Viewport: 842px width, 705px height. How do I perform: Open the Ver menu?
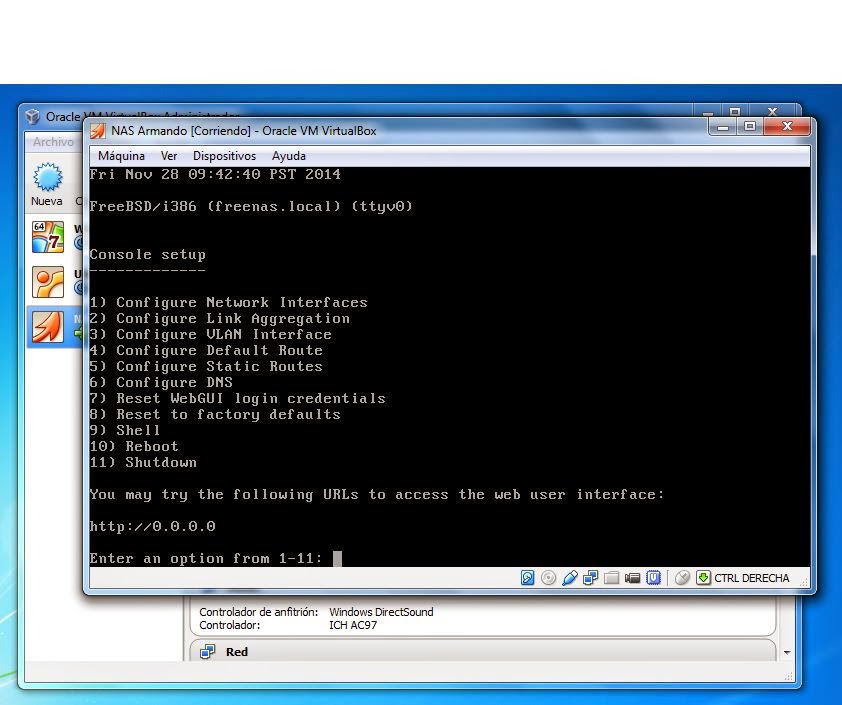169,156
